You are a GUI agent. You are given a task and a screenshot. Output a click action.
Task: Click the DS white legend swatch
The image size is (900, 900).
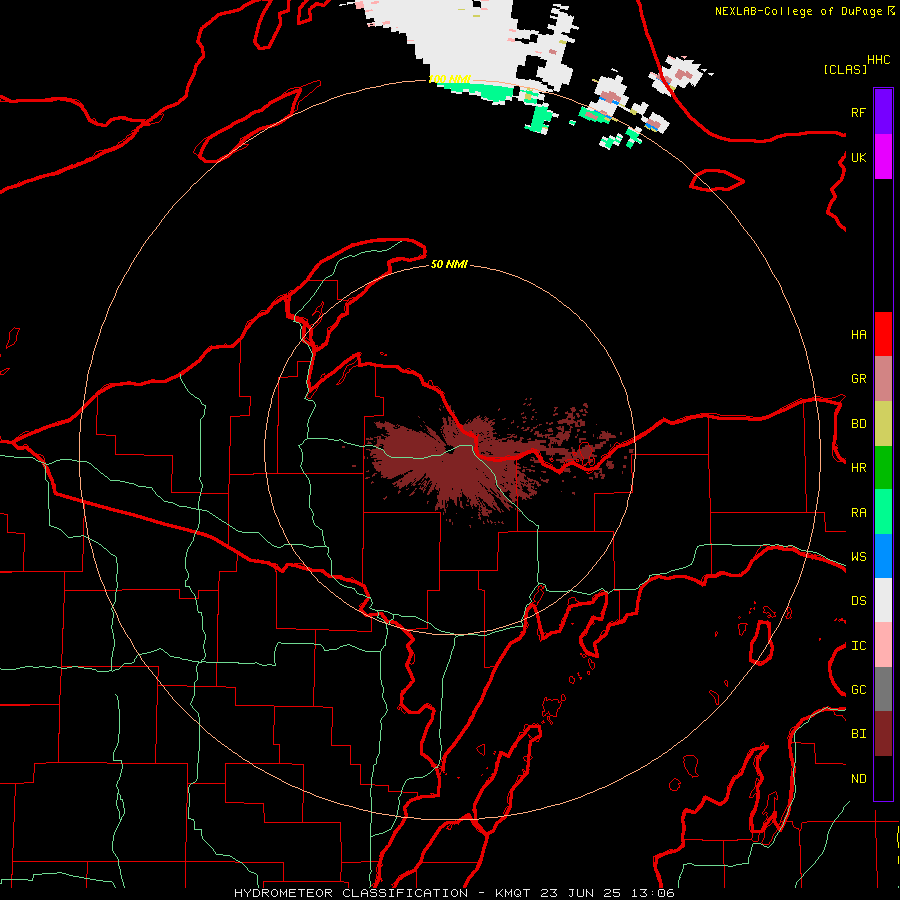pos(883,600)
